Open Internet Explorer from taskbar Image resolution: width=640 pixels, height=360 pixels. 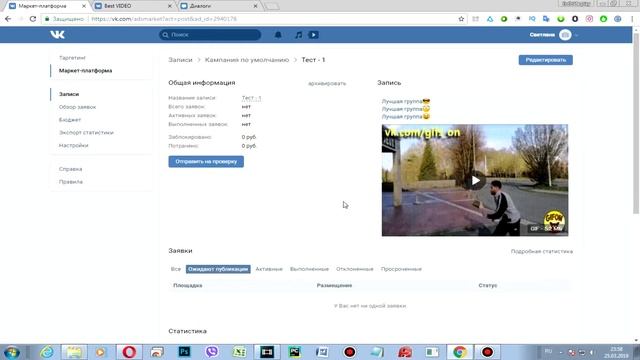click(x=47, y=352)
